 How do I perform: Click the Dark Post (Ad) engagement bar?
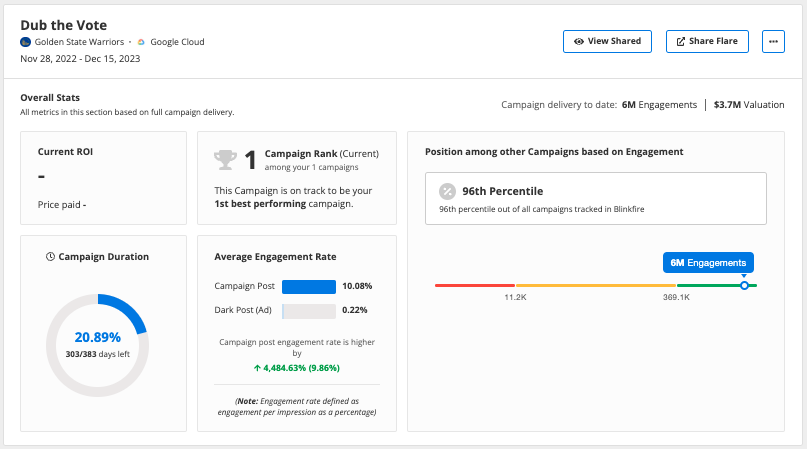(x=309, y=311)
